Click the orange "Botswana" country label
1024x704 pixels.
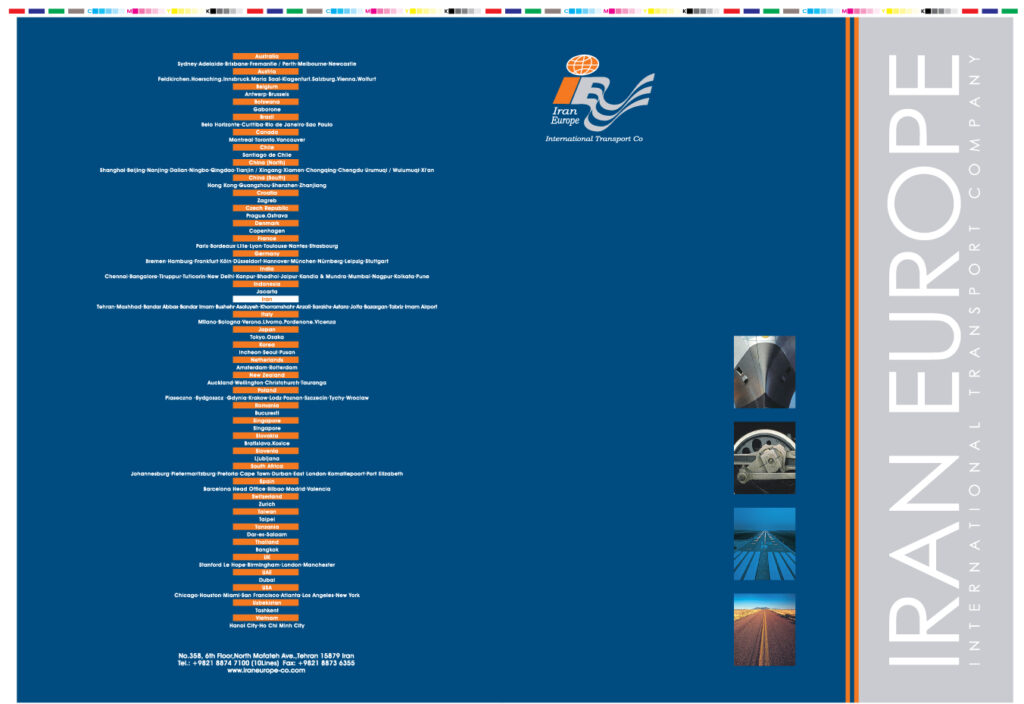point(266,102)
